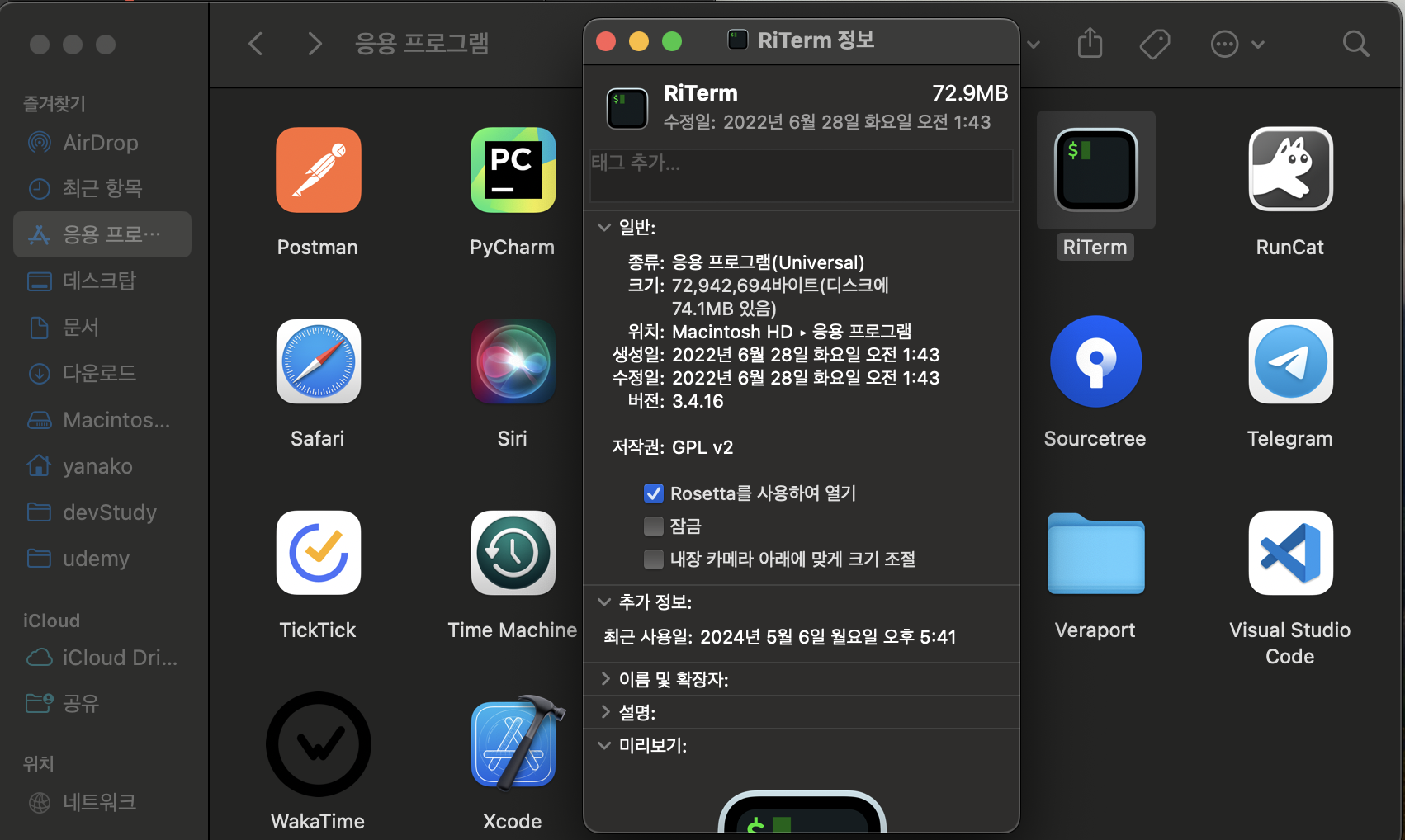Viewport: 1405px width, 840px height.
Task: Click the 태그 추가 input field
Action: [x=801, y=175]
